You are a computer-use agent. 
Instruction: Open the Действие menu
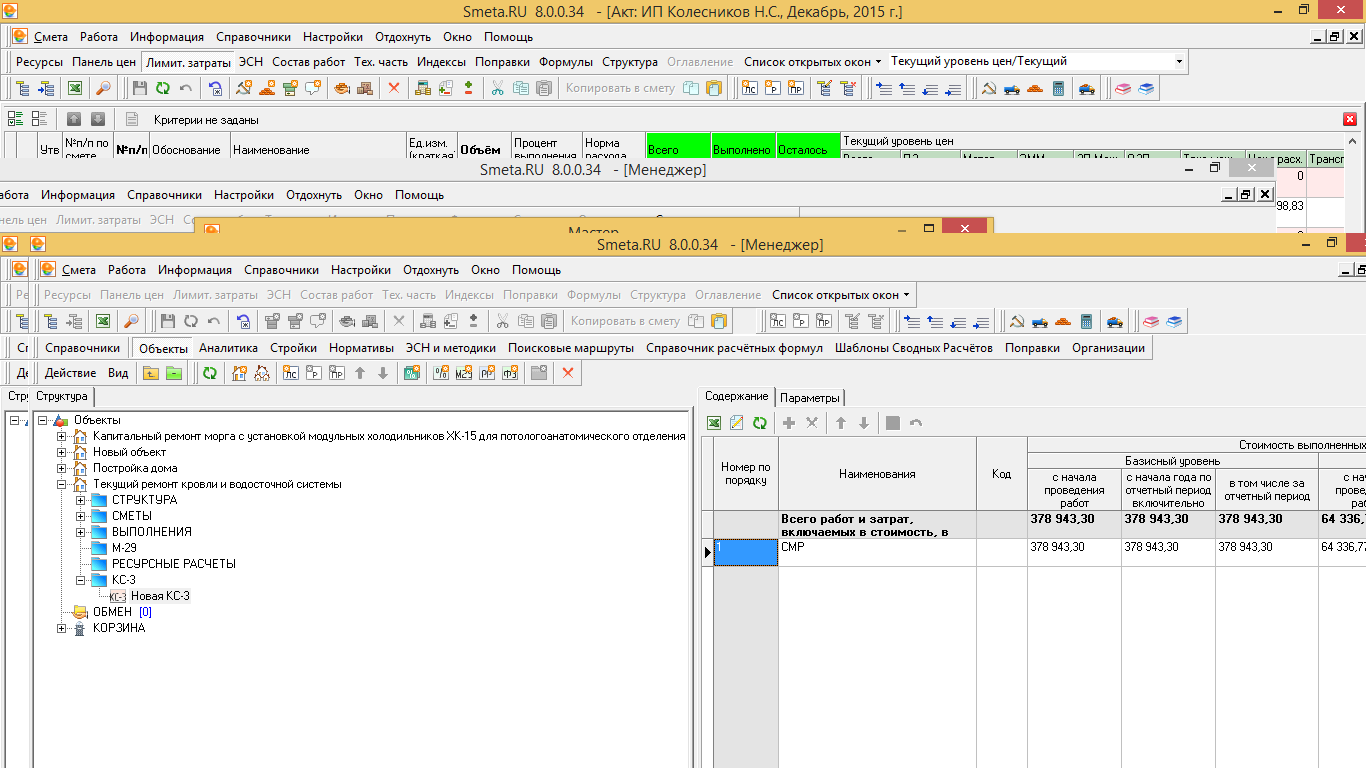coord(70,373)
